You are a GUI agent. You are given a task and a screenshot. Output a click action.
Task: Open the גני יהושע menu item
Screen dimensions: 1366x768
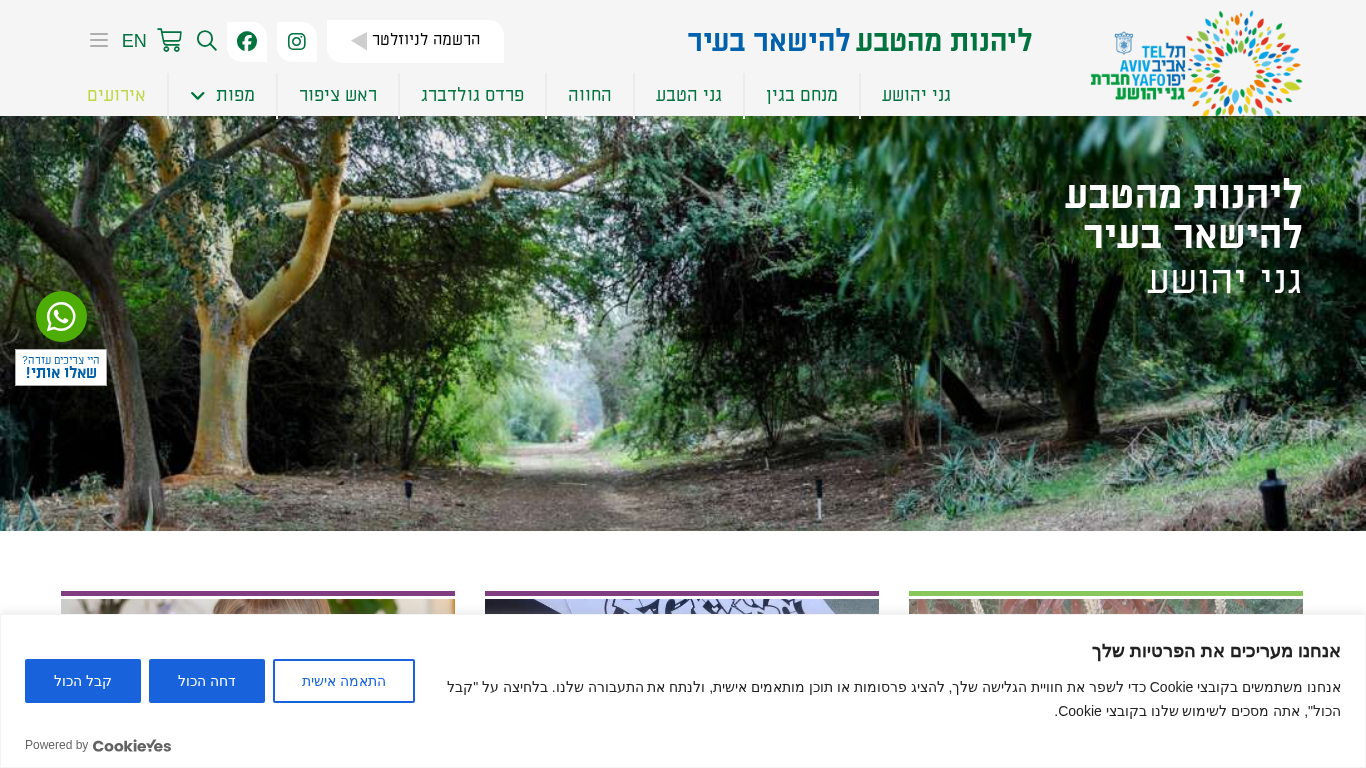click(x=916, y=95)
